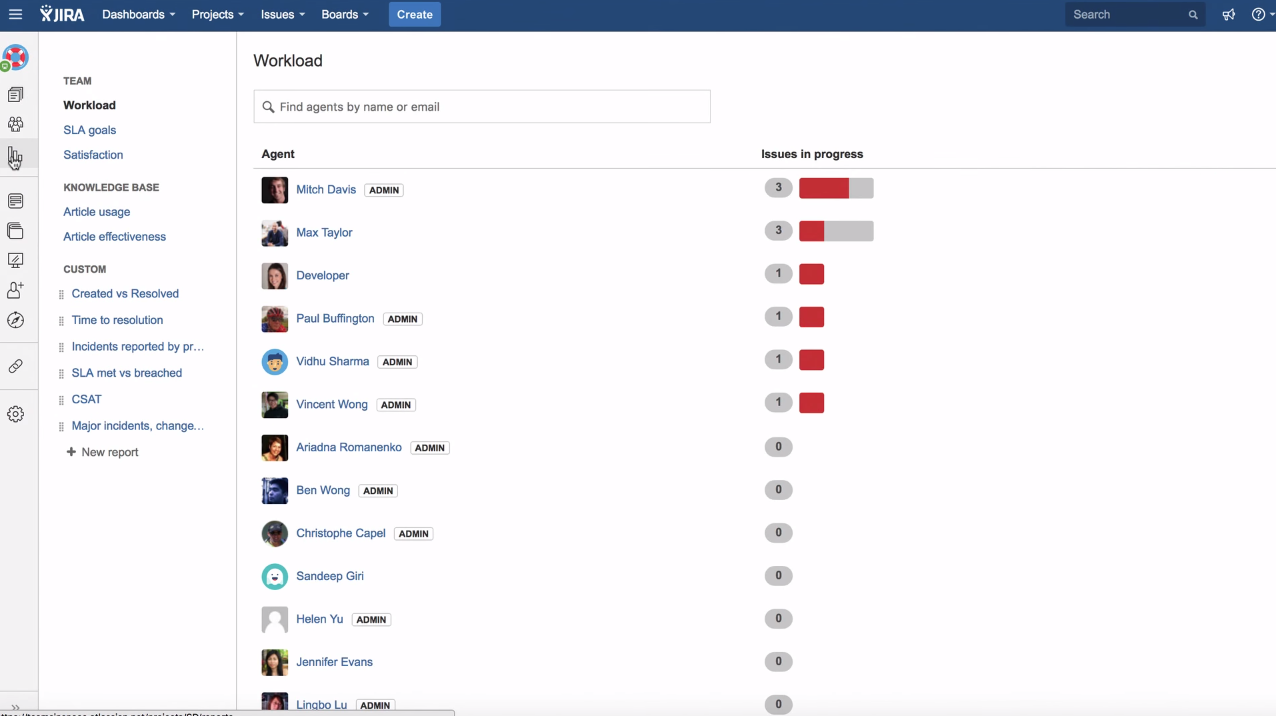This screenshot has height=716, width=1276.
Task: Click the search magnifier icon
Action: [x=1193, y=15]
